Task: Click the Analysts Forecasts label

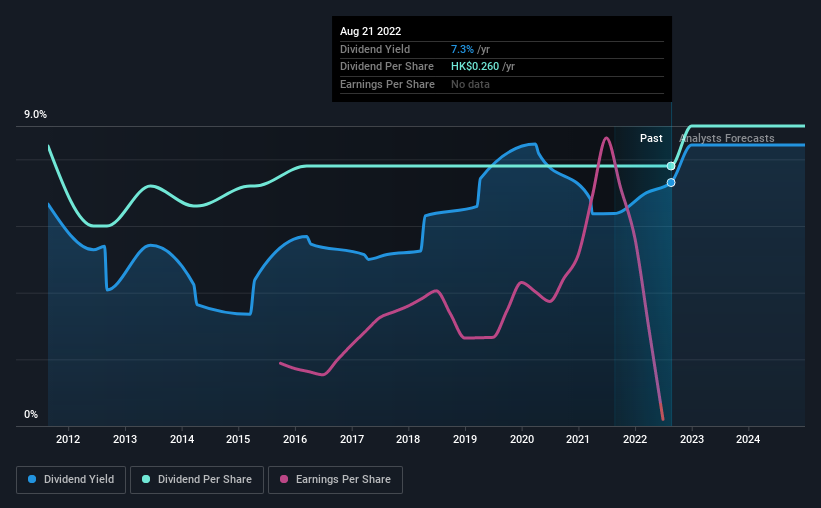Action: point(727,138)
